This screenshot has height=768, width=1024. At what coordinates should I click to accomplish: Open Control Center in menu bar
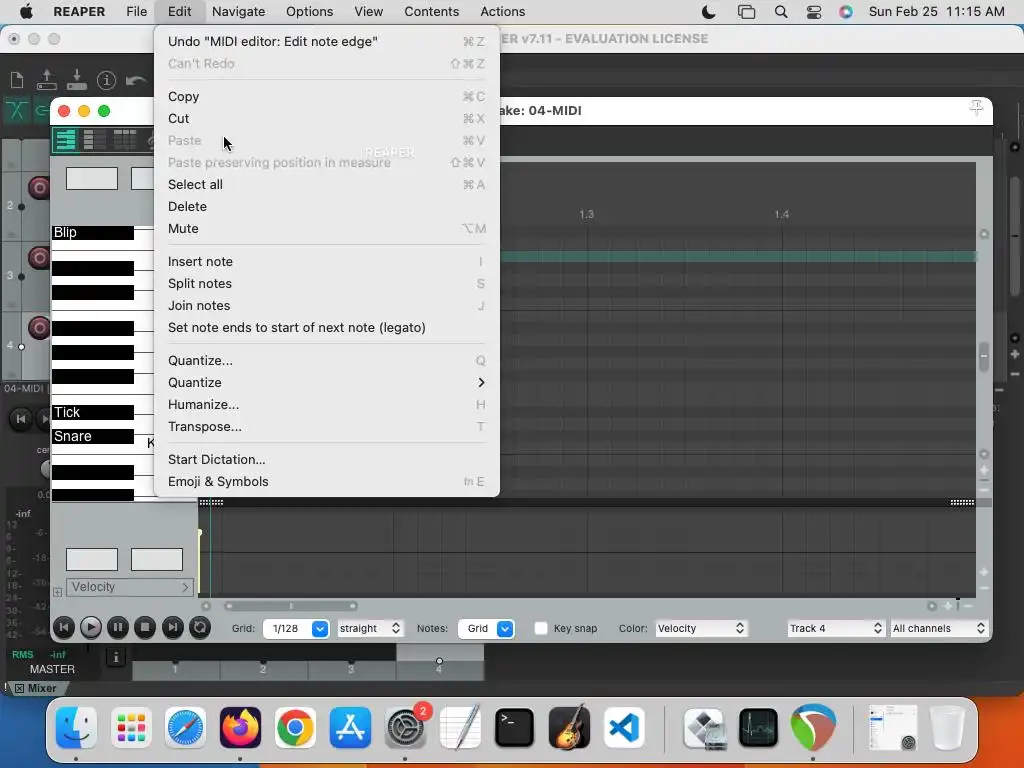point(814,12)
